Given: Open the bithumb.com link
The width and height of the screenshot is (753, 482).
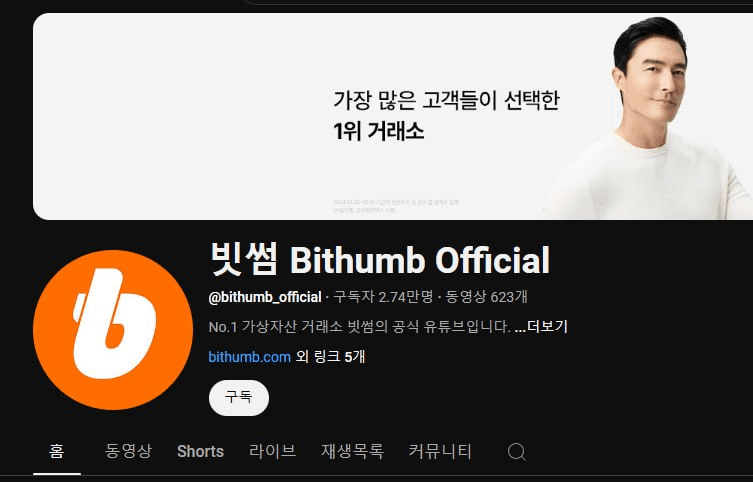Looking at the screenshot, I should click(249, 357).
